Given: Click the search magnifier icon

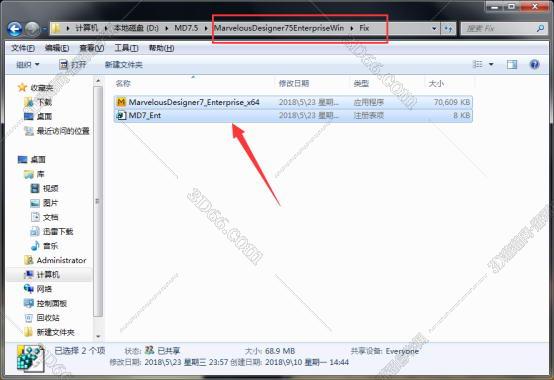Looking at the screenshot, I should (540, 29).
